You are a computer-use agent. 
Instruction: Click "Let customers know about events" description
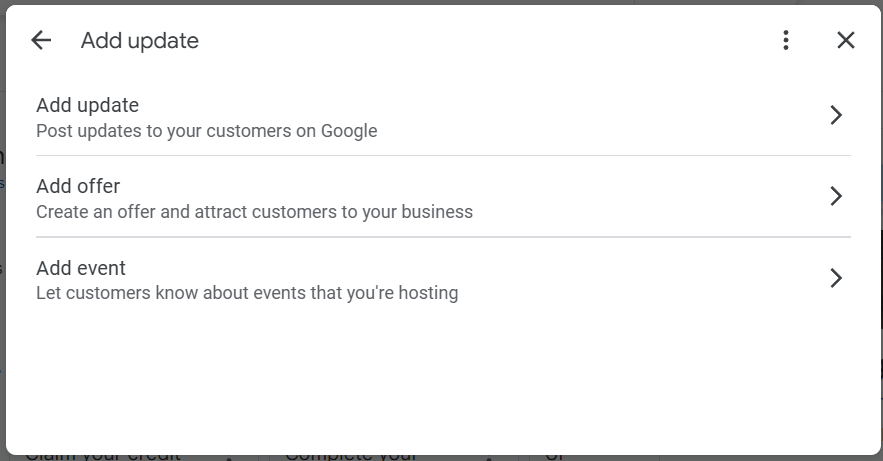point(247,293)
